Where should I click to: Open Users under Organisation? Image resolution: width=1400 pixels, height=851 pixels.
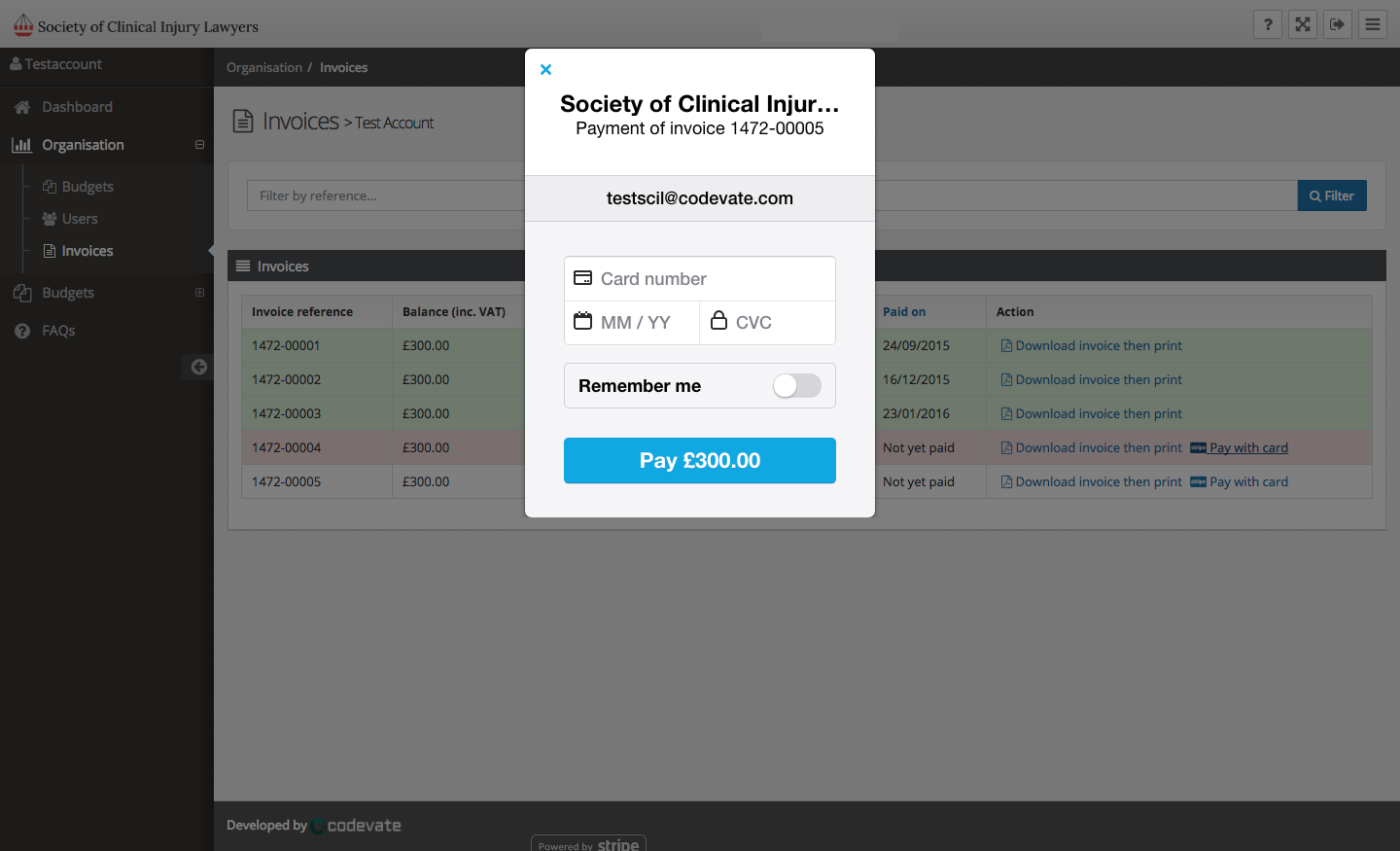pos(80,219)
